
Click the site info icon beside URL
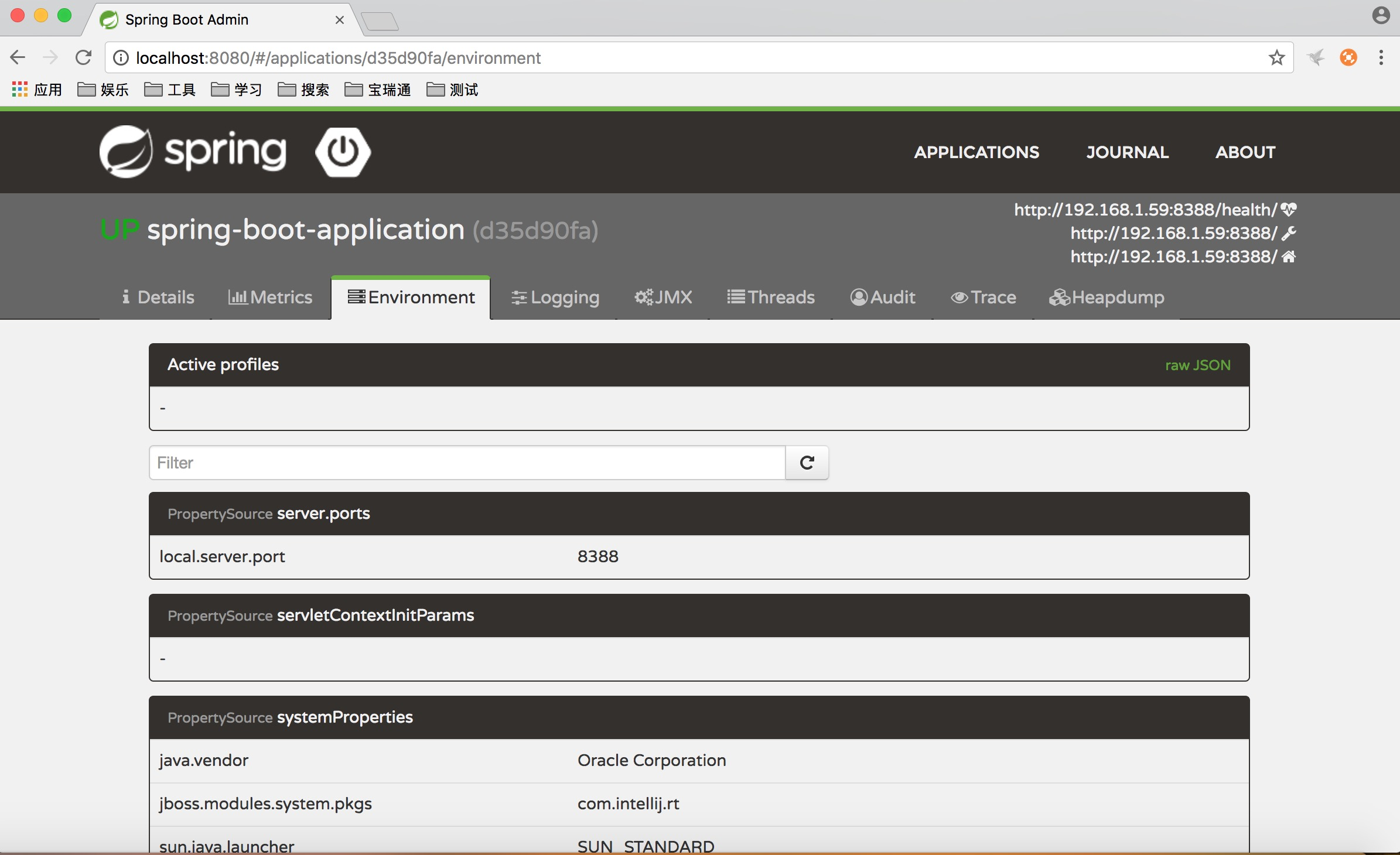121,57
